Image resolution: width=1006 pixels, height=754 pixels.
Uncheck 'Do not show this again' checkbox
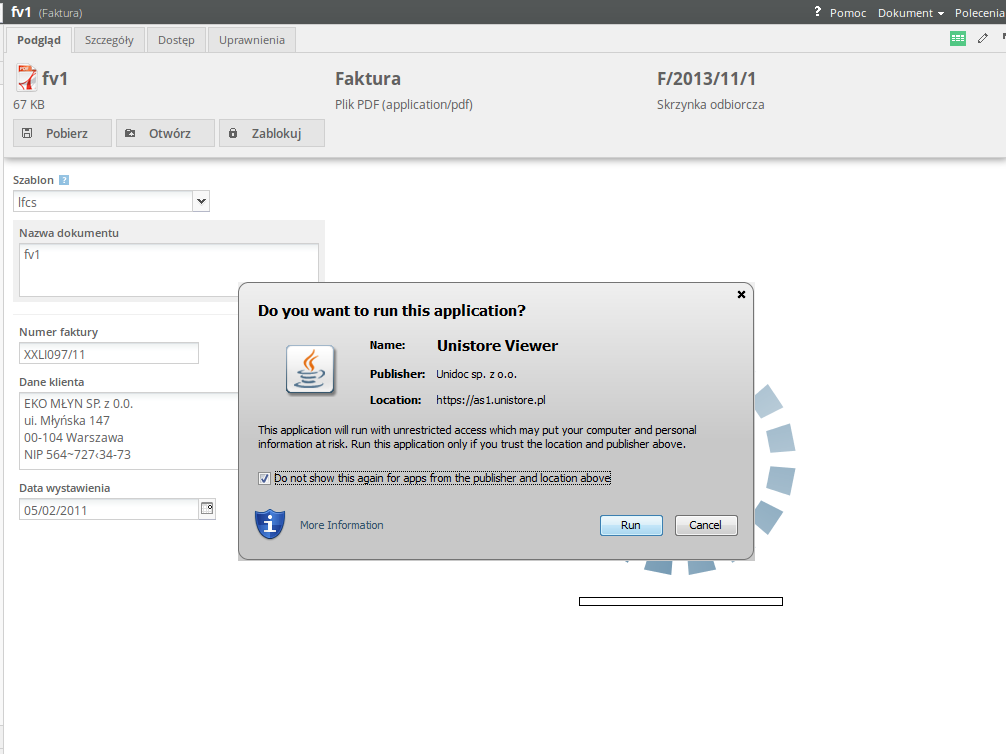pyautogui.click(x=264, y=478)
